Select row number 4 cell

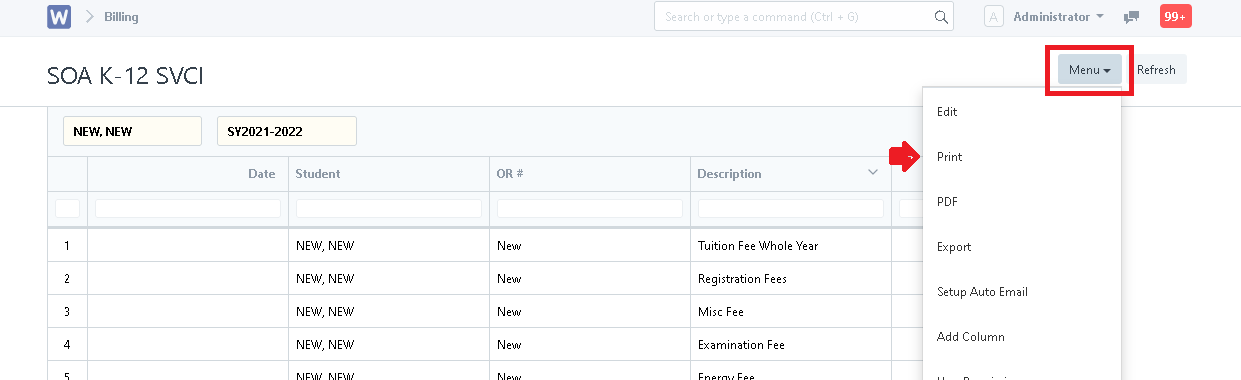[x=67, y=345]
